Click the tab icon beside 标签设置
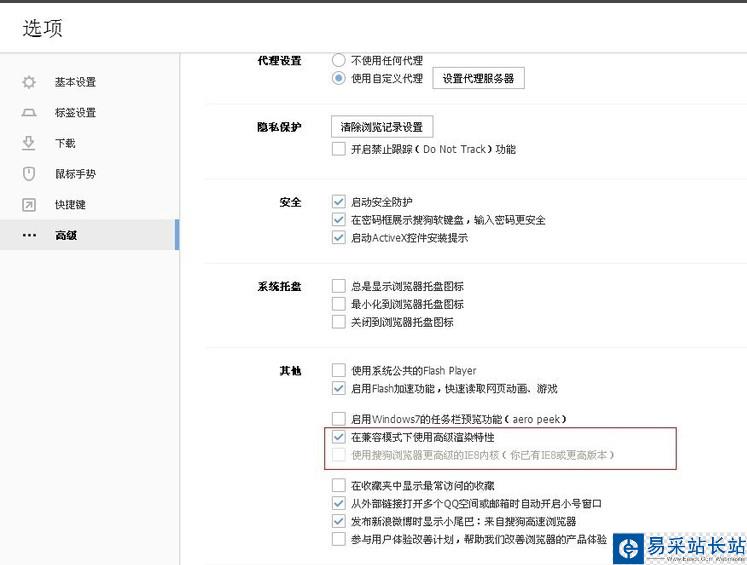The image size is (747, 565). (29, 113)
